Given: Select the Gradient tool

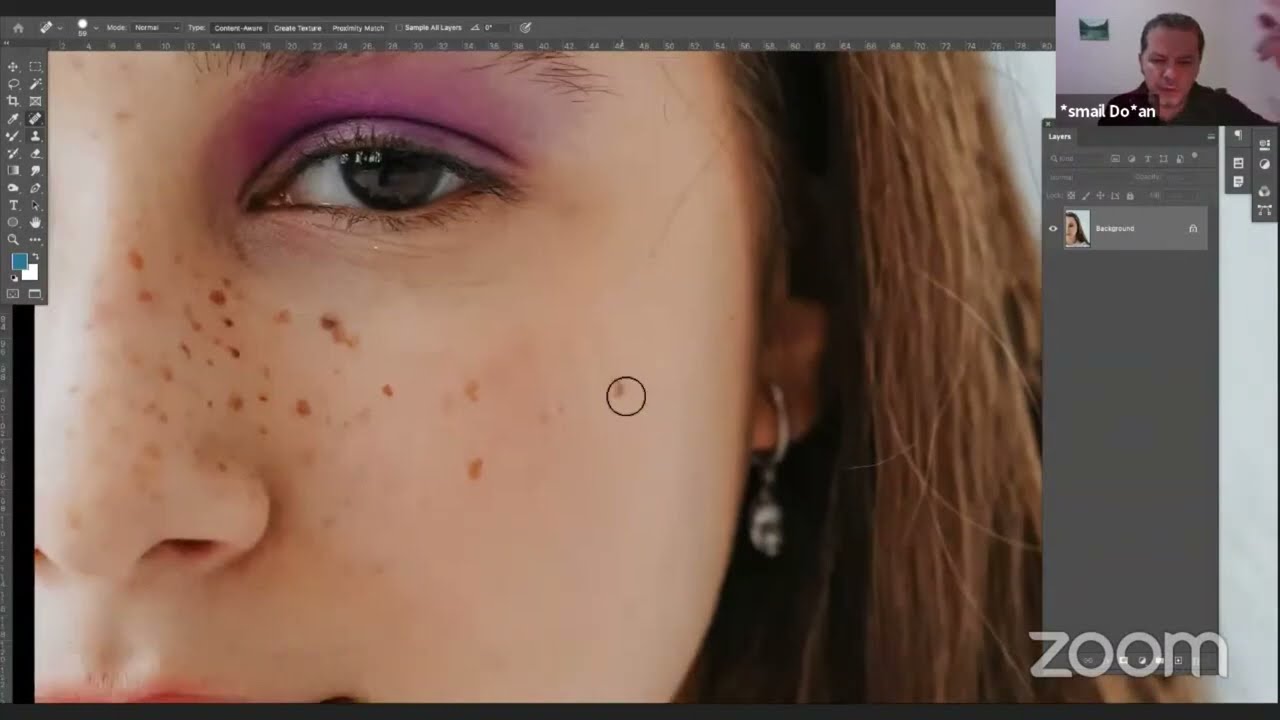Looking at the screenshot, I should point(13,169).
